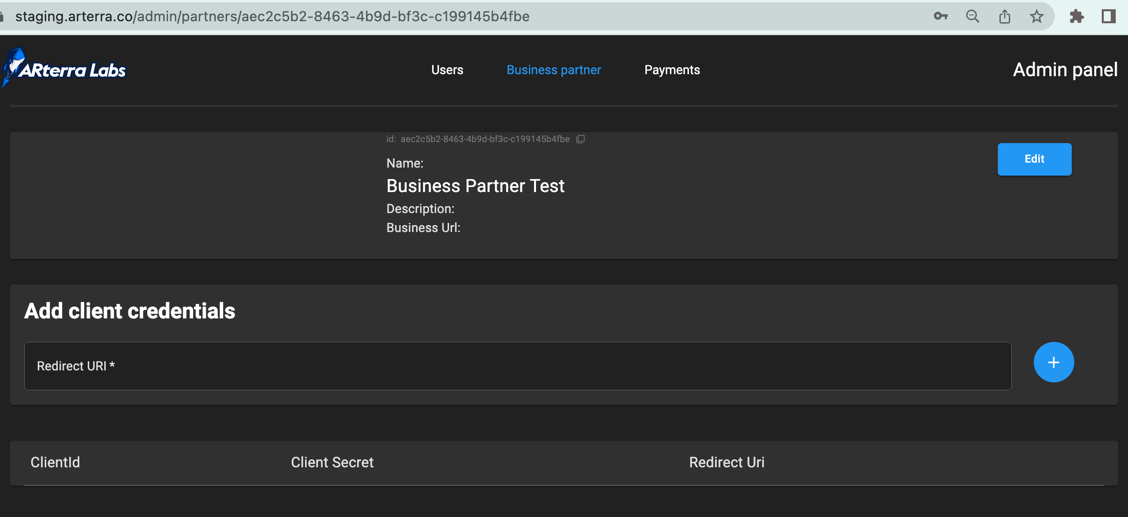1128x517 pixels.
Task: Open the Users tab
Action: pyautogui.click(x=447, y=70)
